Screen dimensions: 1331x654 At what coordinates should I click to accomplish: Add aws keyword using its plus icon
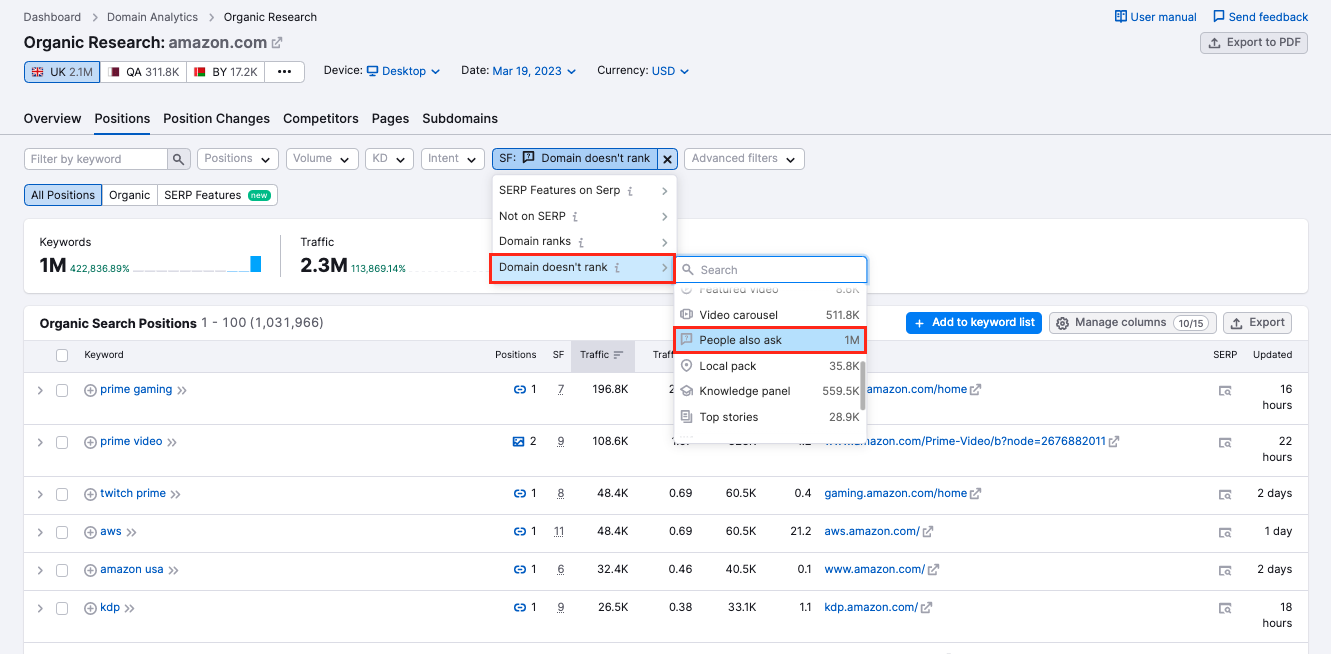90,532
